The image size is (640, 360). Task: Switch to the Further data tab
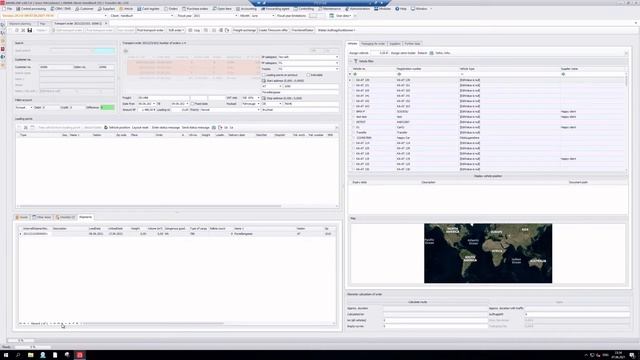click(412, 44)
